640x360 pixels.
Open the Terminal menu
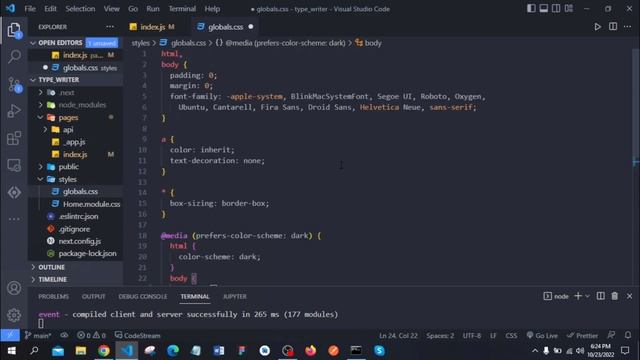click(x=182, y=9)
